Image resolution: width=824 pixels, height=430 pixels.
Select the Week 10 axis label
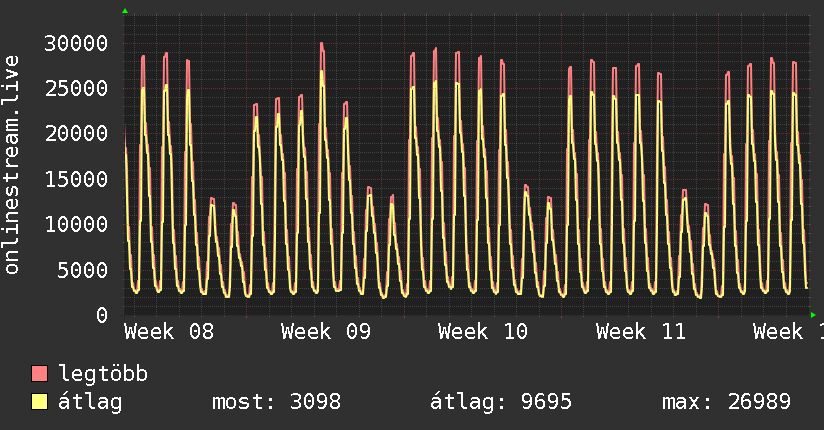pyautogui.click(x=483, y=332)
